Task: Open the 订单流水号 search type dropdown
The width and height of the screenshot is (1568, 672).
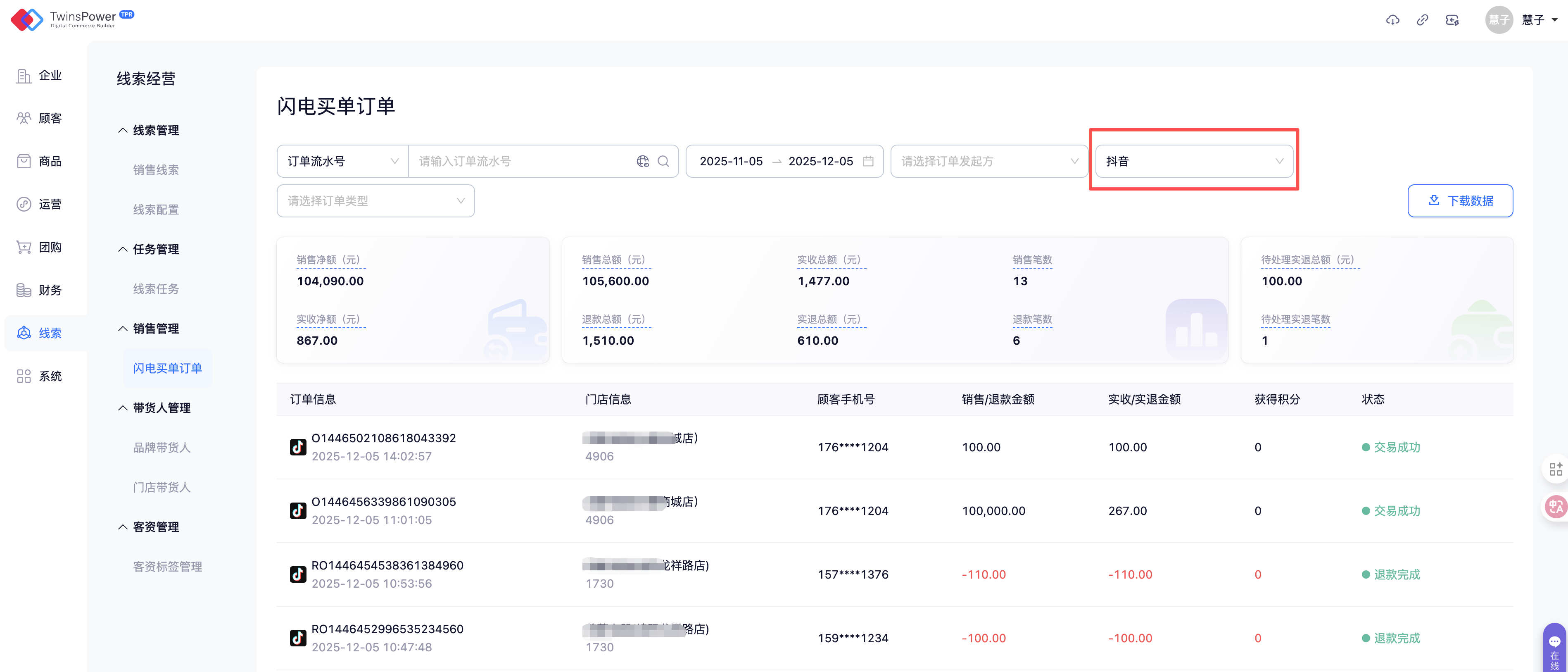Action: [x=342, y=162]
